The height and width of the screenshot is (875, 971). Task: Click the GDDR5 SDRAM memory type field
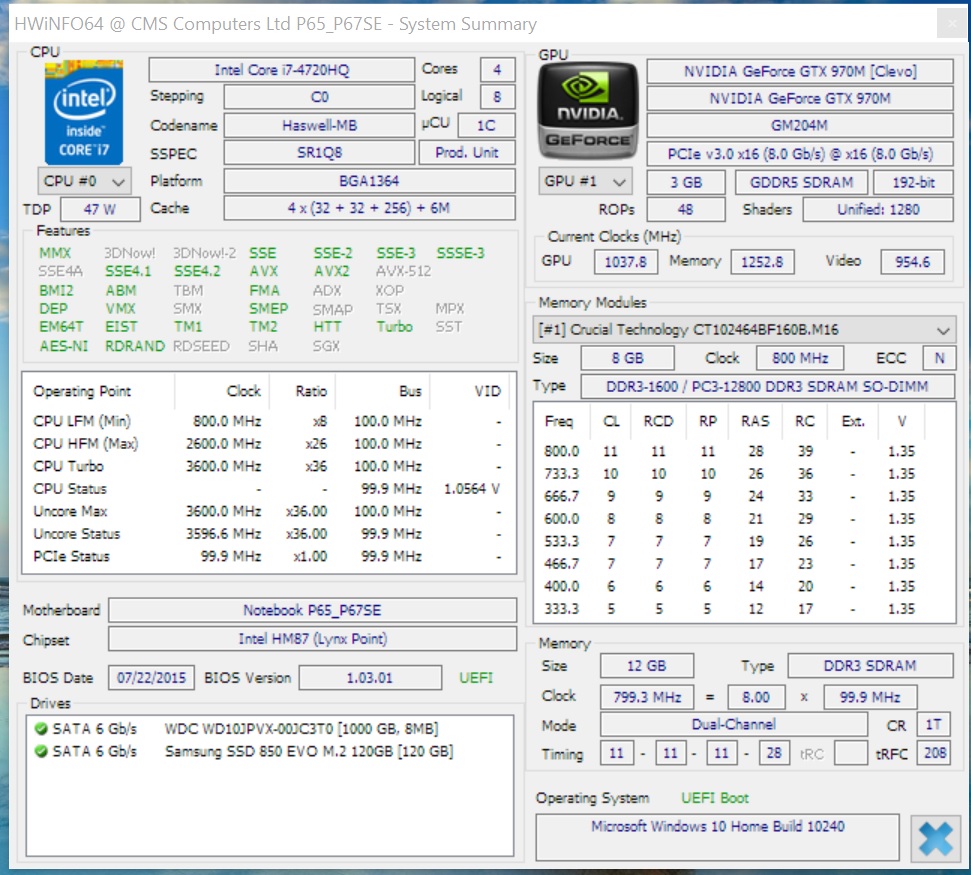801,182
